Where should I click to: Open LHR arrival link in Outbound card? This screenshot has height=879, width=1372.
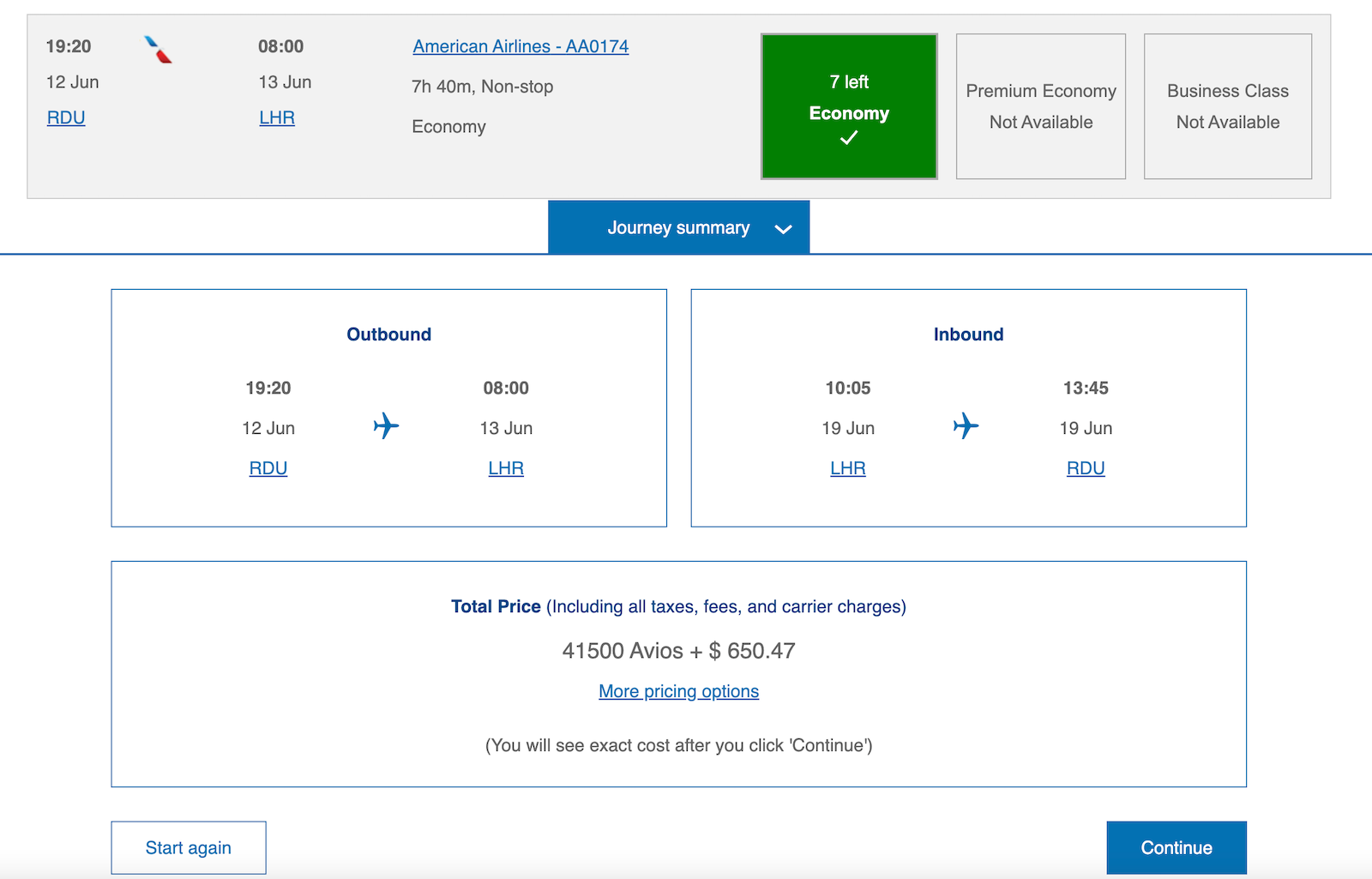(506, 468)
